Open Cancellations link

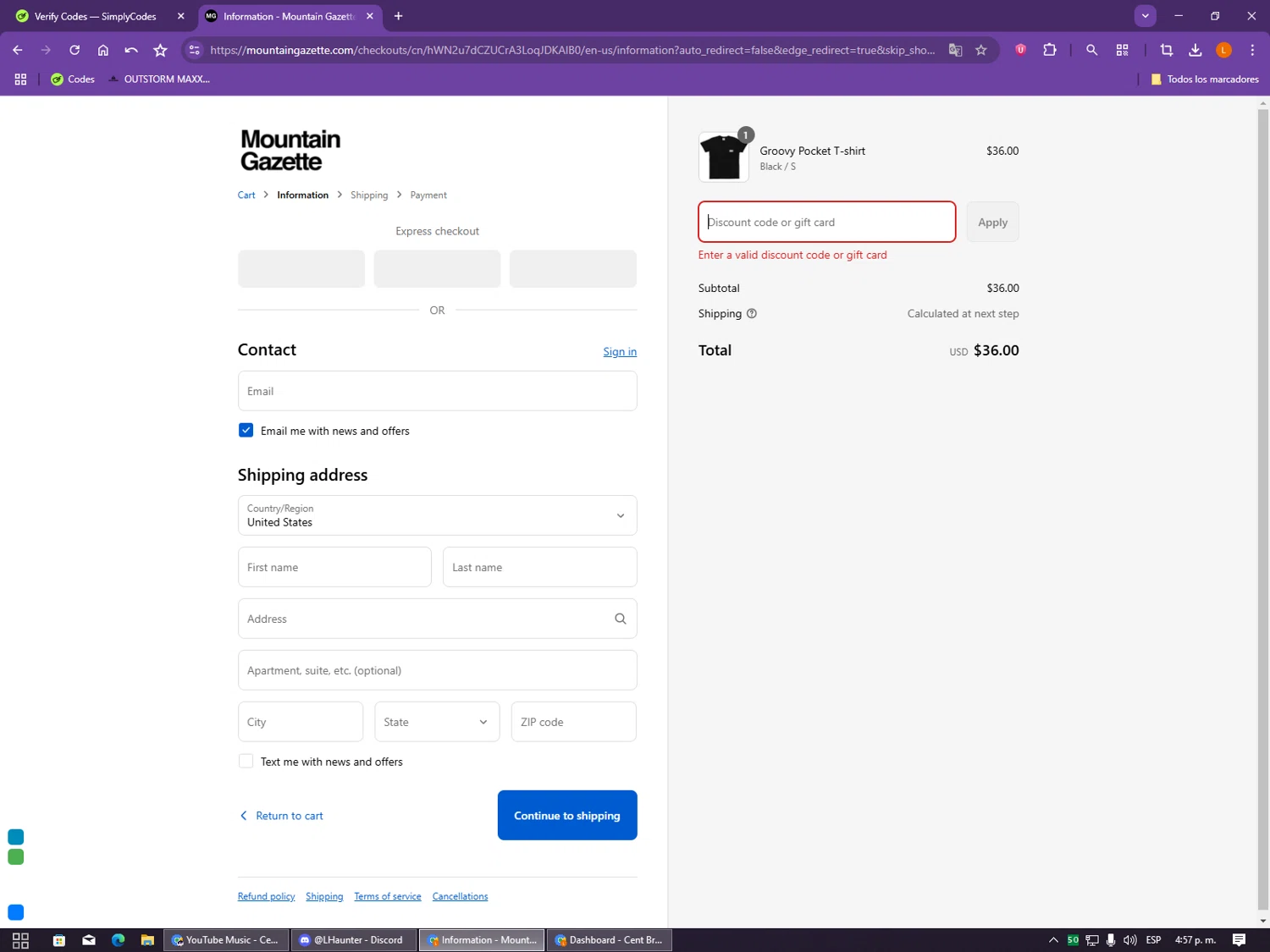tap(460, 896)
